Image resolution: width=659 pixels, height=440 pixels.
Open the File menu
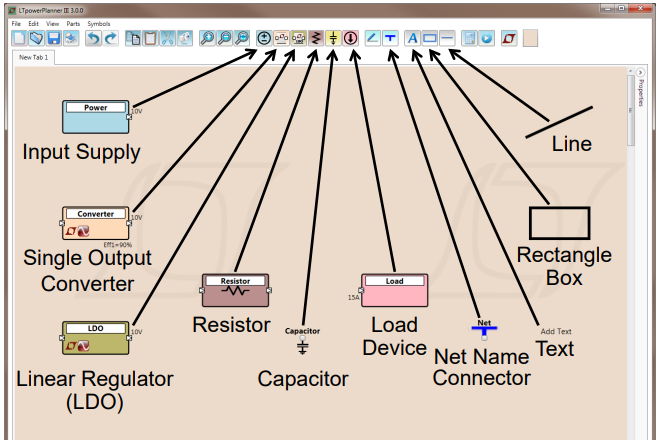[x=16, y=22]
